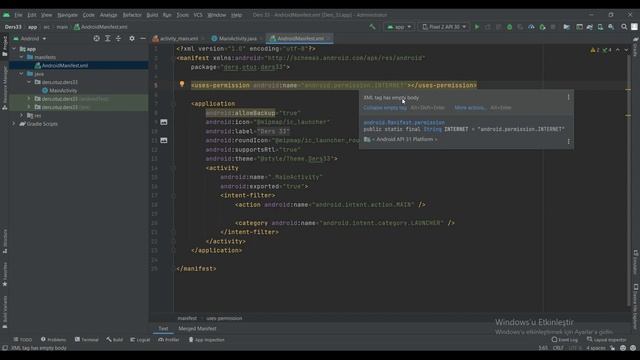
Task: Open the Android project view dropdown
Action: pyautogui.click(x=30, y=39)
